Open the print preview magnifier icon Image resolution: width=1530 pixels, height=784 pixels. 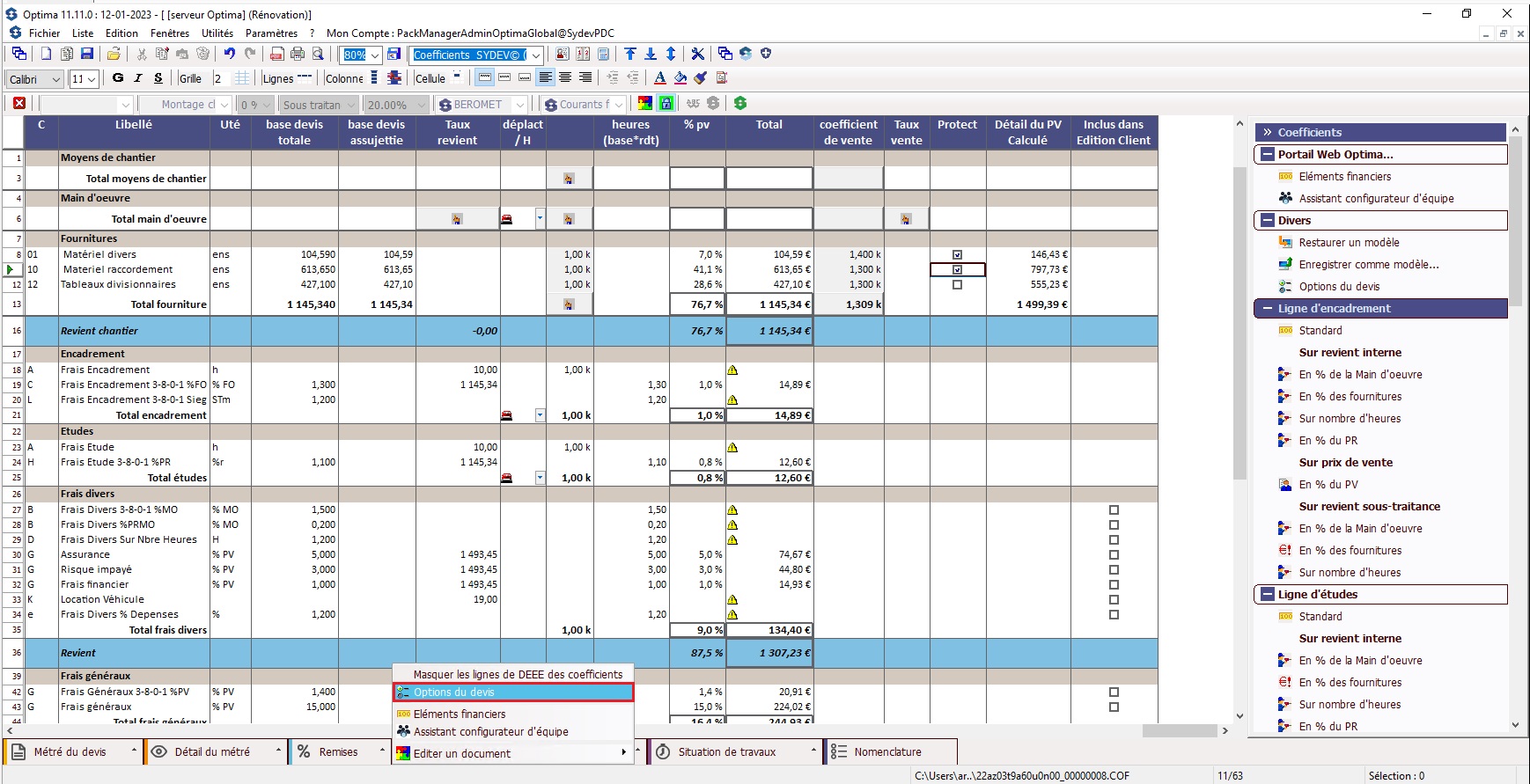pyautogui.click(x=318, y=54)
